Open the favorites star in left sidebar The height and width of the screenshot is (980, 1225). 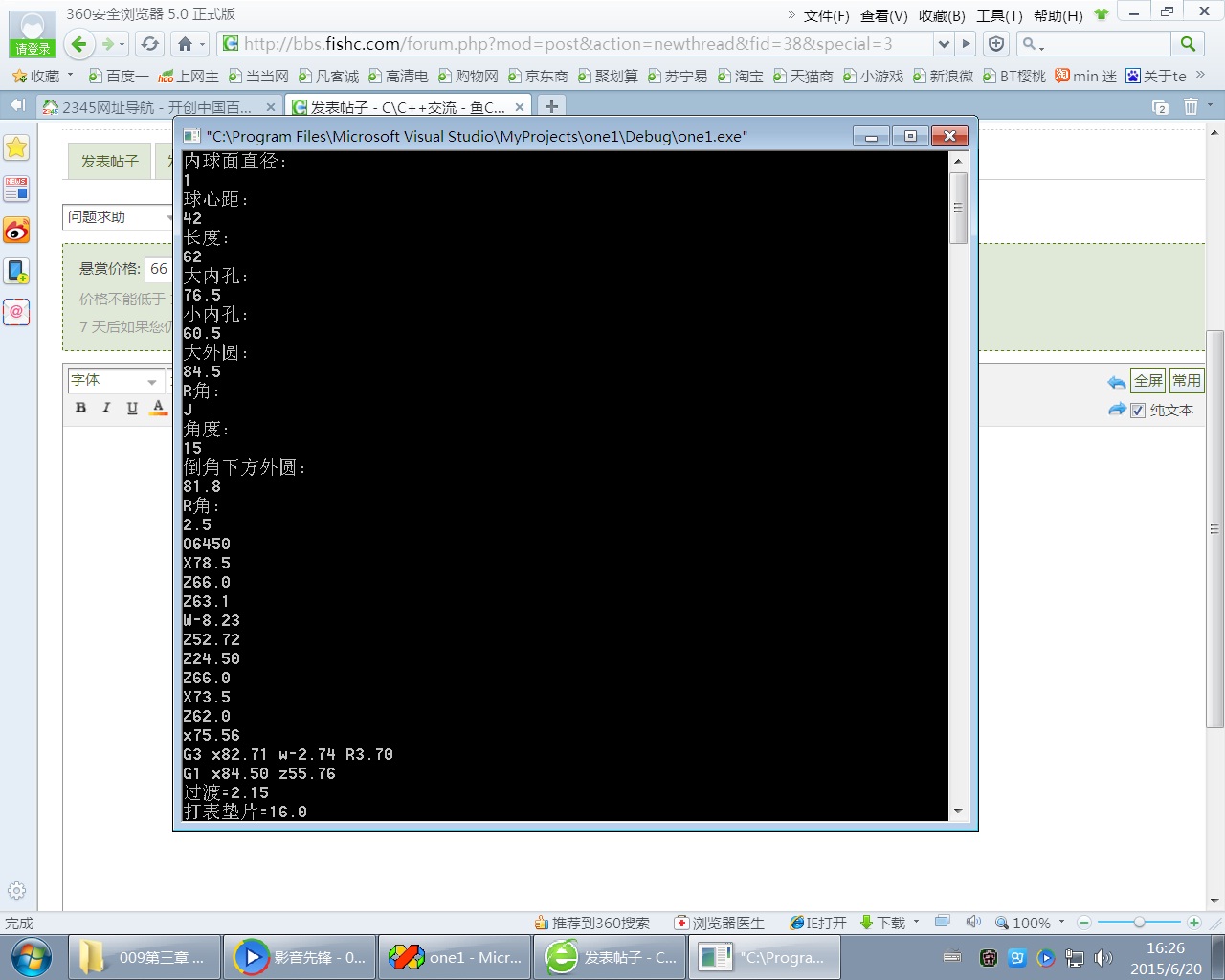pyautogui.click(x=16, y=147)
